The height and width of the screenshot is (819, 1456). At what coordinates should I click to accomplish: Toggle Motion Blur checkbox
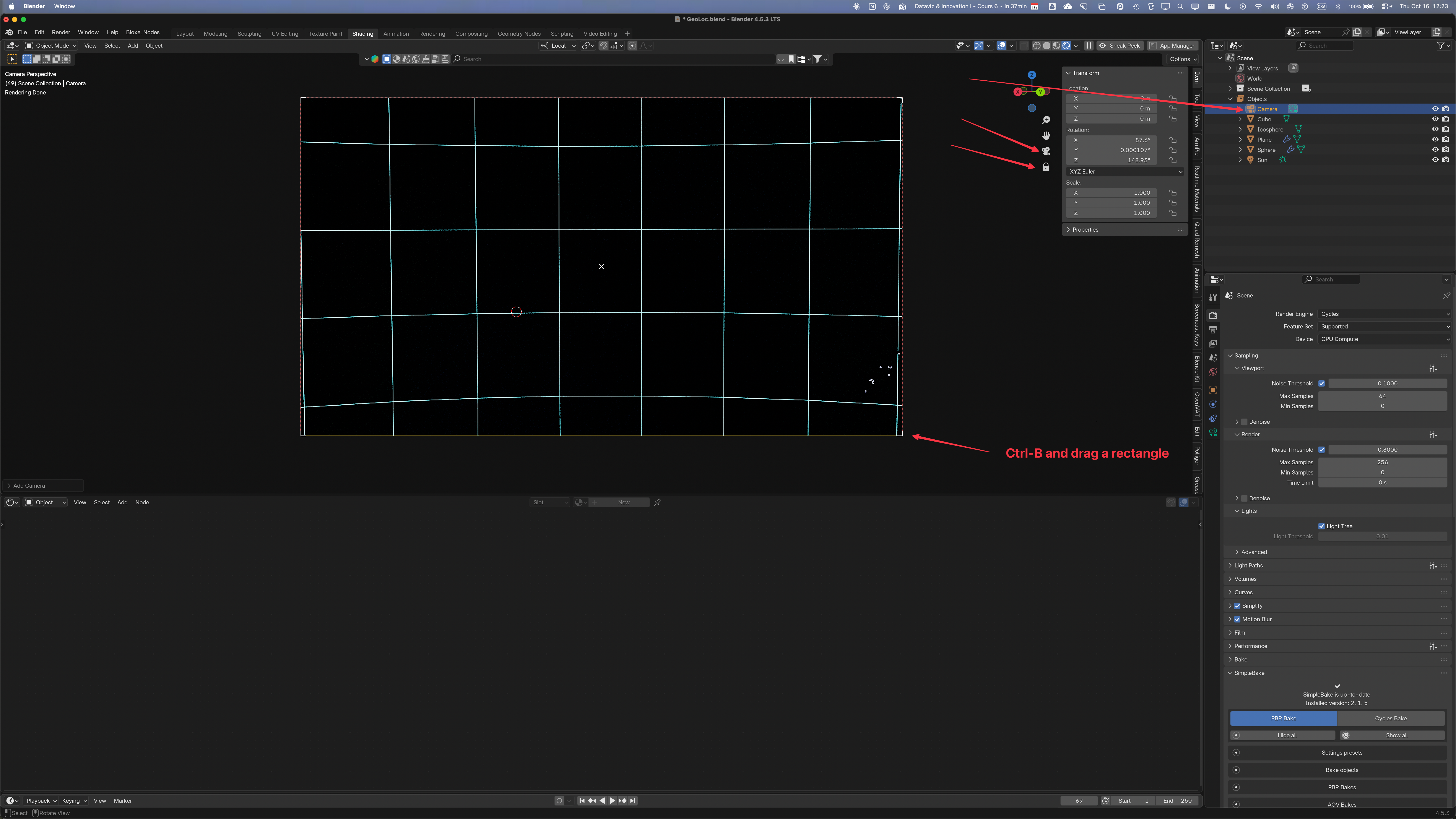click(x=1237, y=619)
